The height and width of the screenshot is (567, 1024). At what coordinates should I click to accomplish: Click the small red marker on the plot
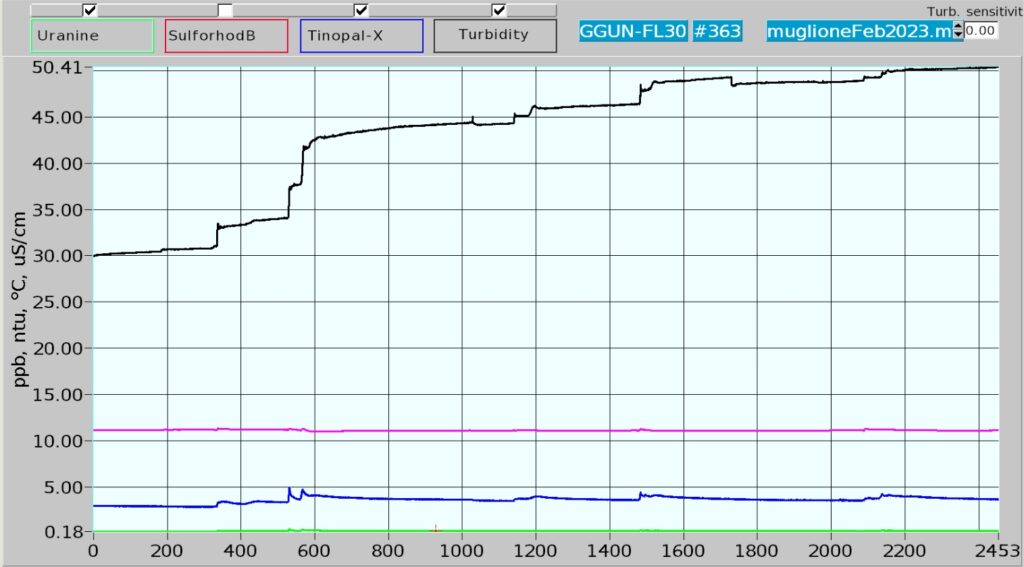coord(435,528)
